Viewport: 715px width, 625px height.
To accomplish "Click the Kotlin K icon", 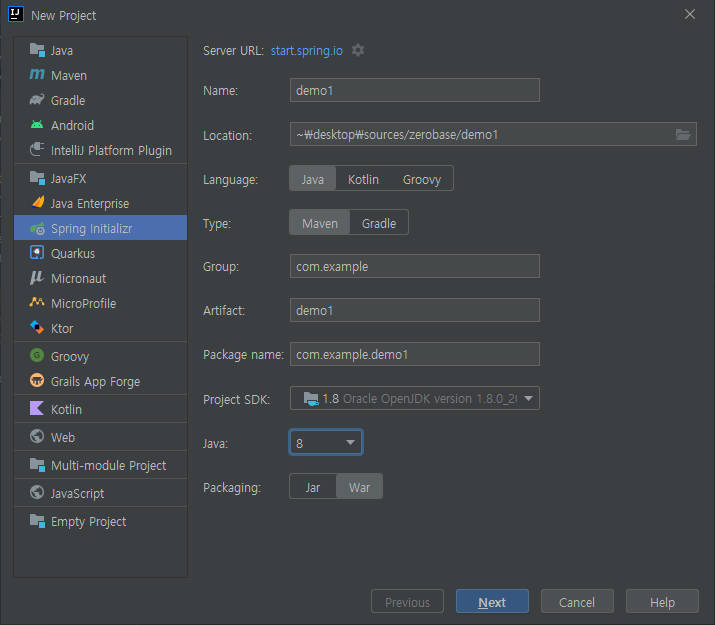I will tap(37, 408).
